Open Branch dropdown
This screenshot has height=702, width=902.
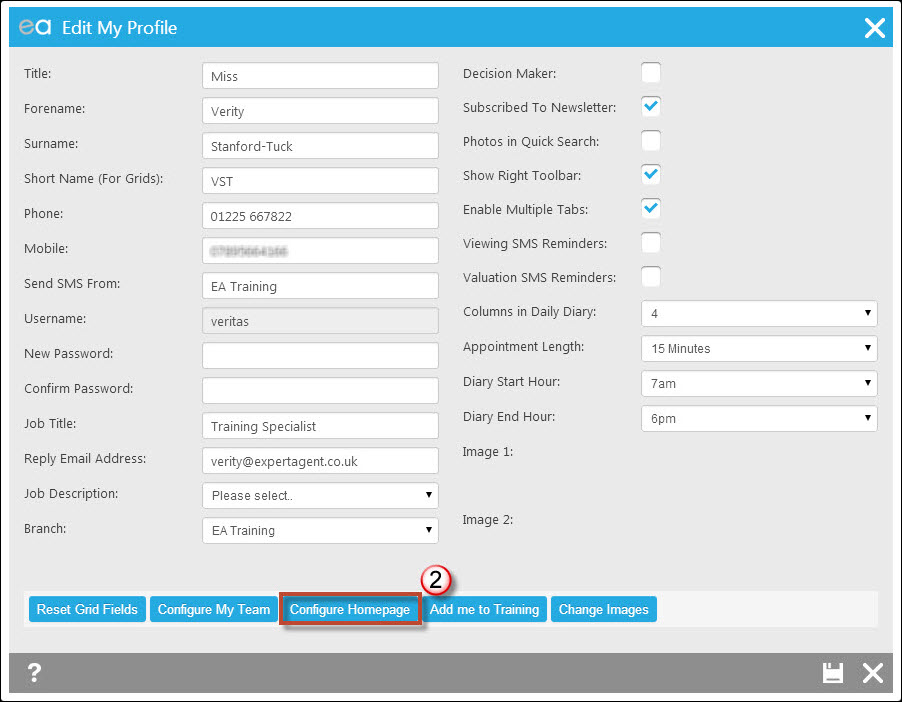(x=320, y=531)
